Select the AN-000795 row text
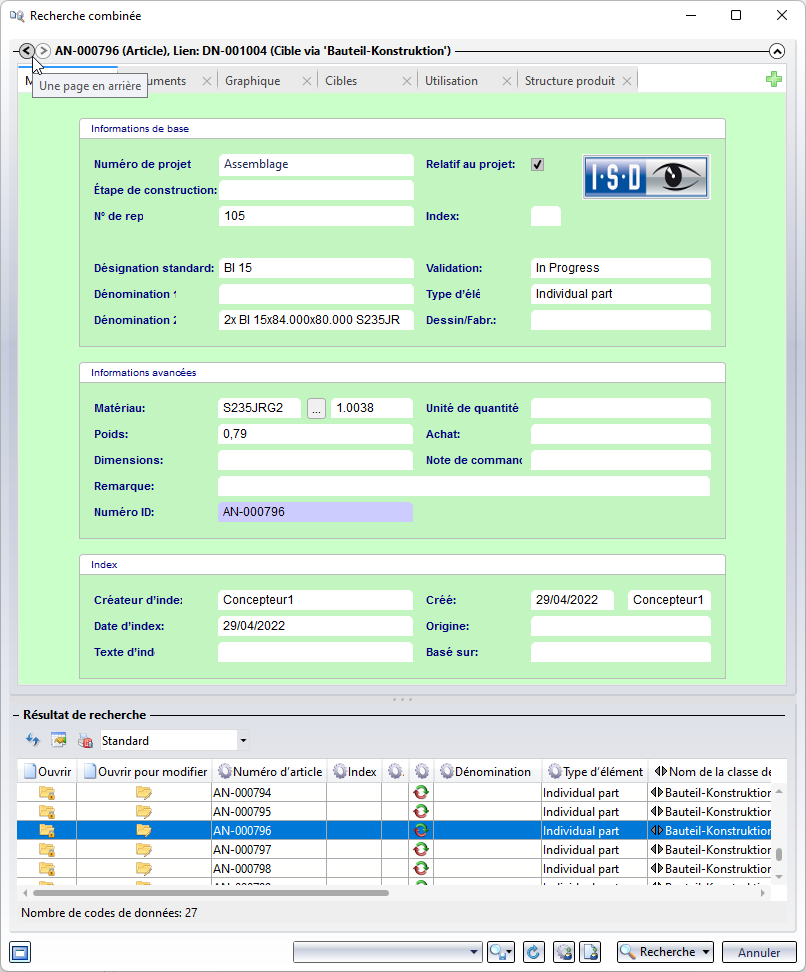 242,812
